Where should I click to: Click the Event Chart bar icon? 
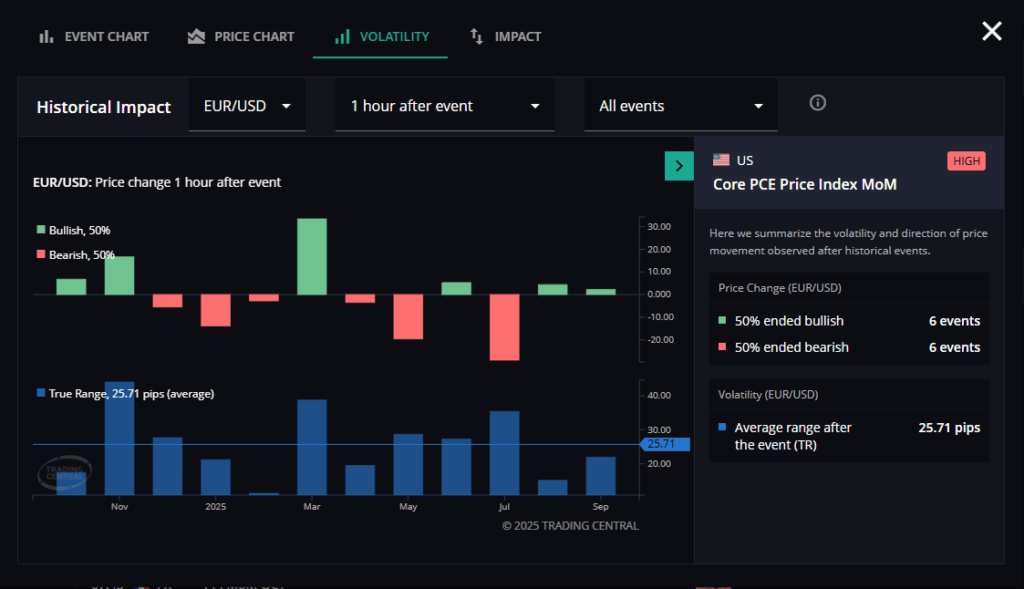coord(46,37)
